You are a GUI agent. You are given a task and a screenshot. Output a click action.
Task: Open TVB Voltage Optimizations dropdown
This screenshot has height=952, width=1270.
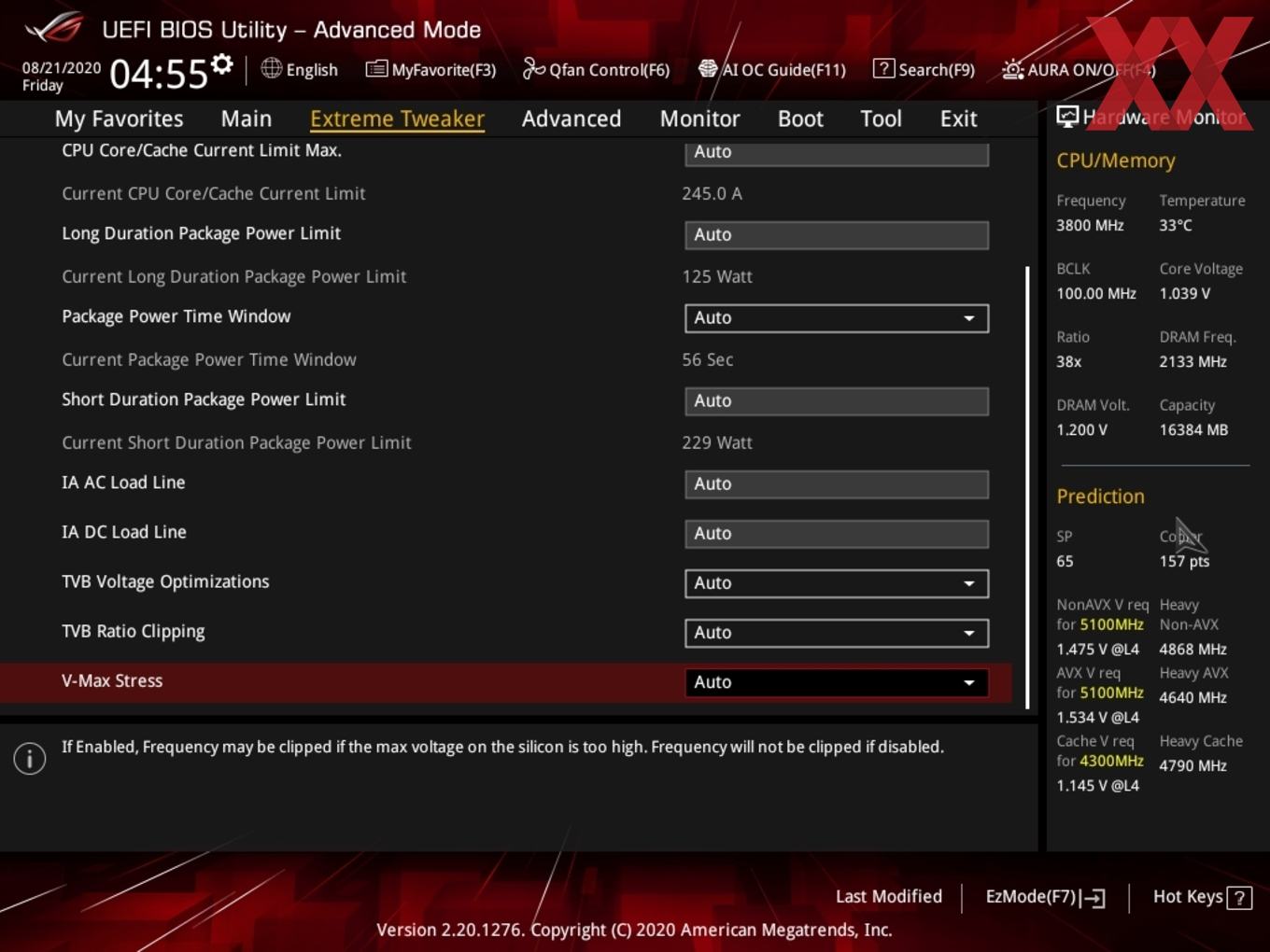click(837, 582)
